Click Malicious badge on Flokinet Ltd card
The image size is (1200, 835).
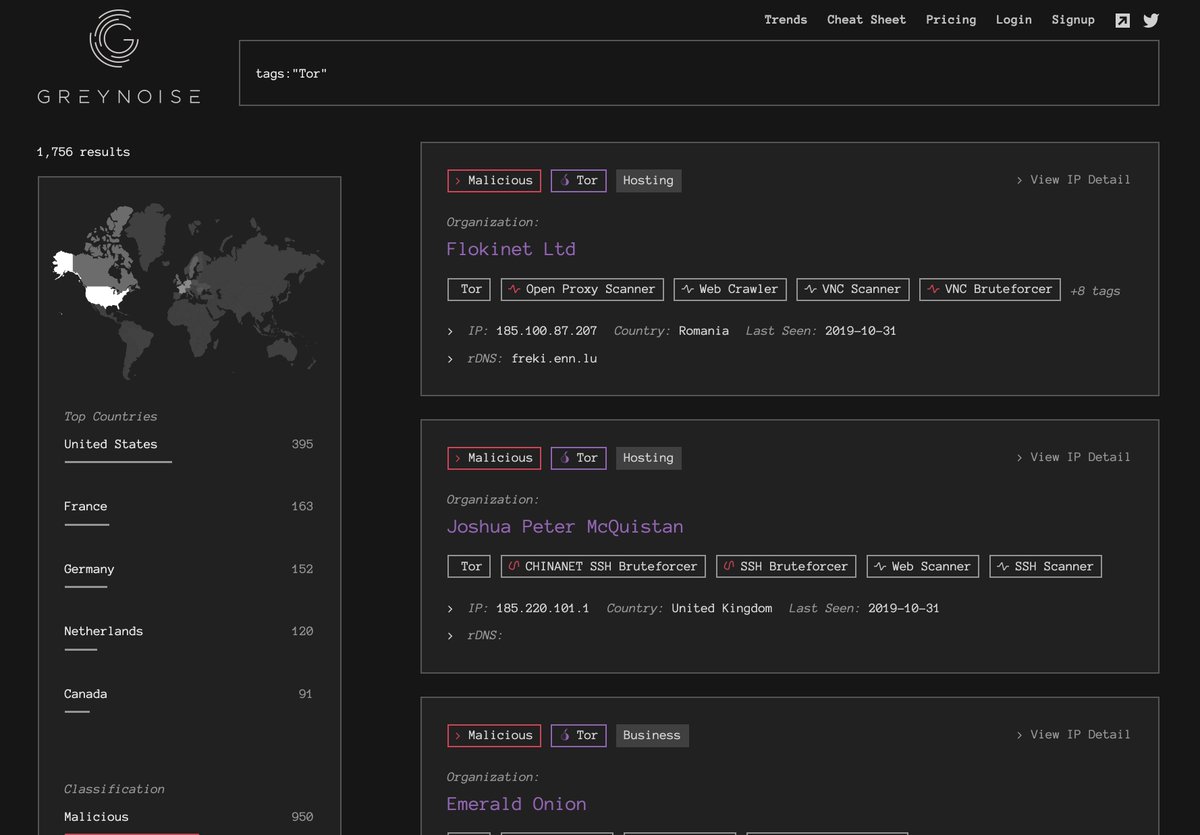click(494, 180)
